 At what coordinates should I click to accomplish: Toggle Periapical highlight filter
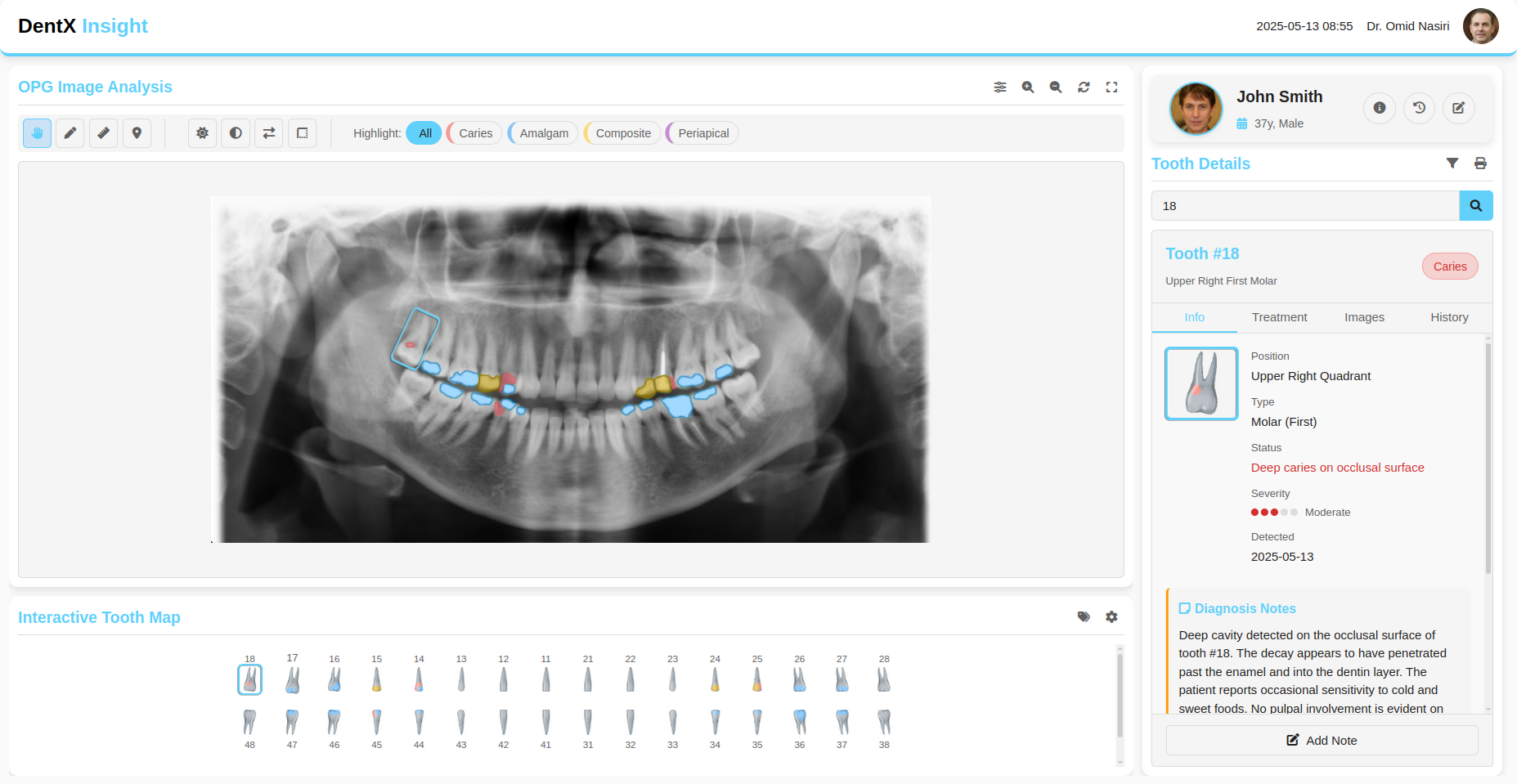tap(702, 133)
